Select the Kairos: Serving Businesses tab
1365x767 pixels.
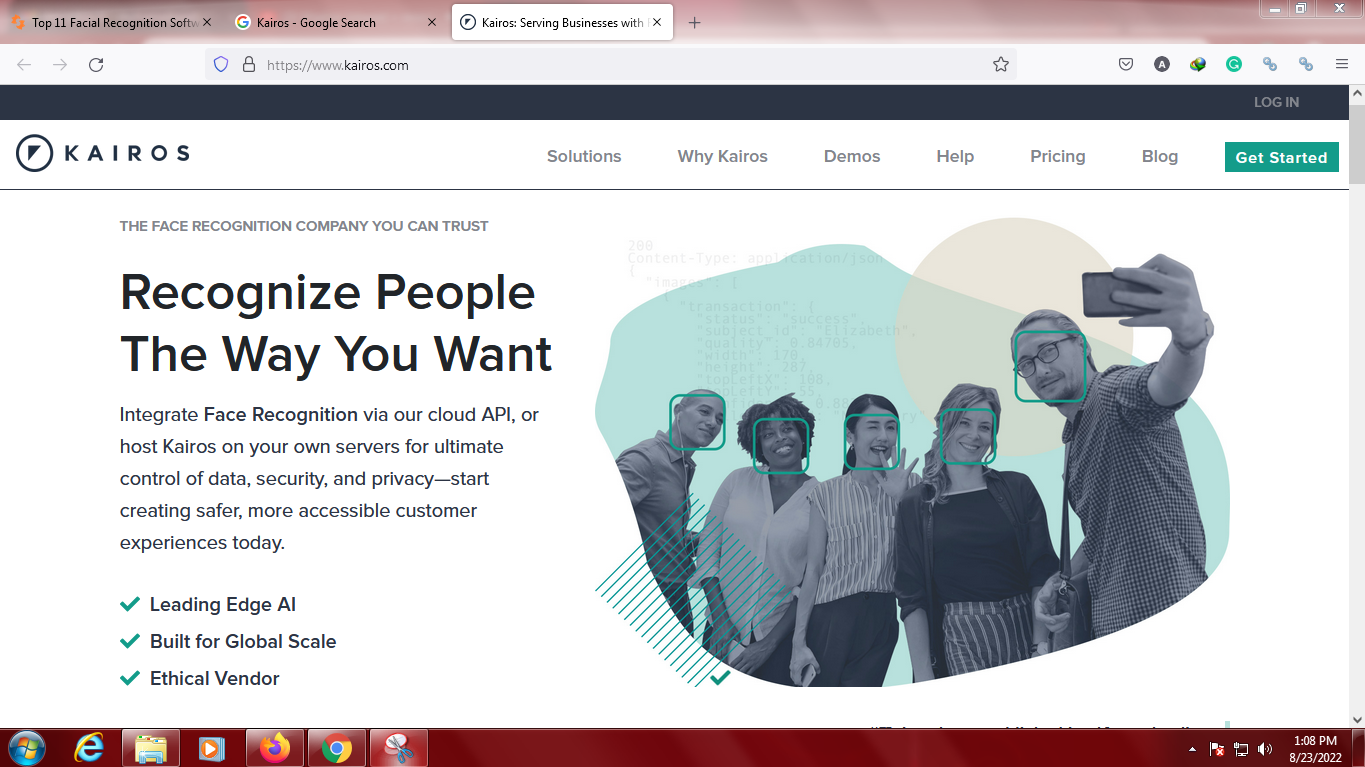click(563, 23)
